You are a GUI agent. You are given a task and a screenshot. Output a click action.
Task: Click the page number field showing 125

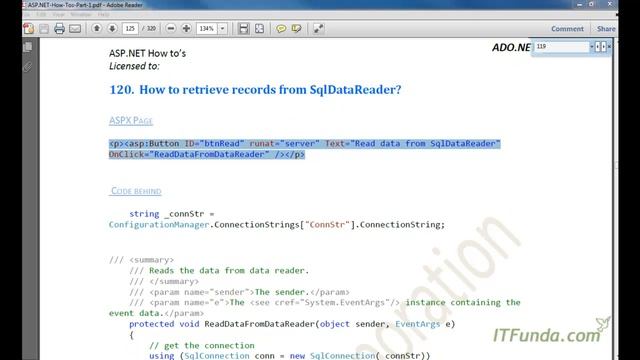pos(130,29)
